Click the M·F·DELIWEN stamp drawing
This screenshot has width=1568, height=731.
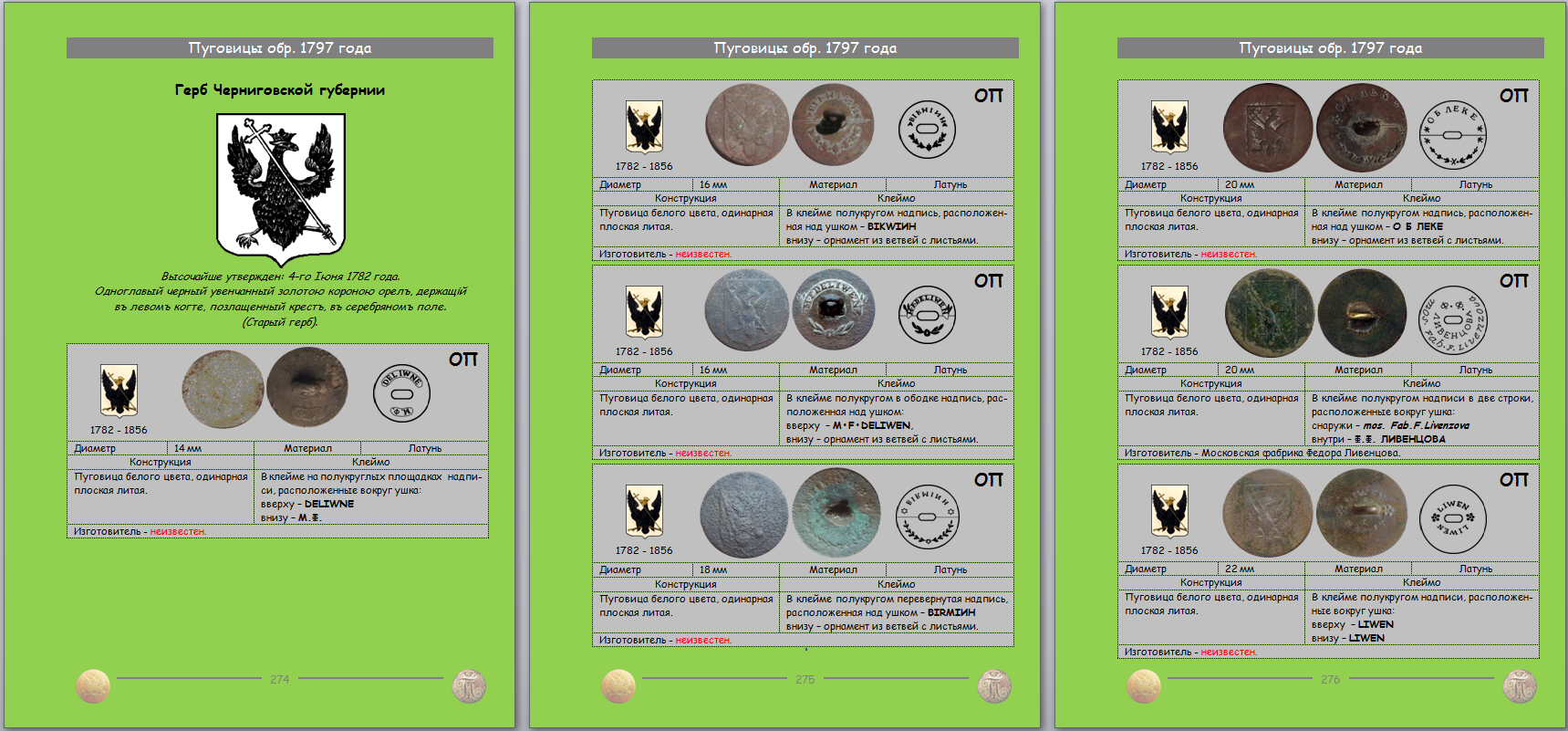pyautogui.click(x=927, y=315)
